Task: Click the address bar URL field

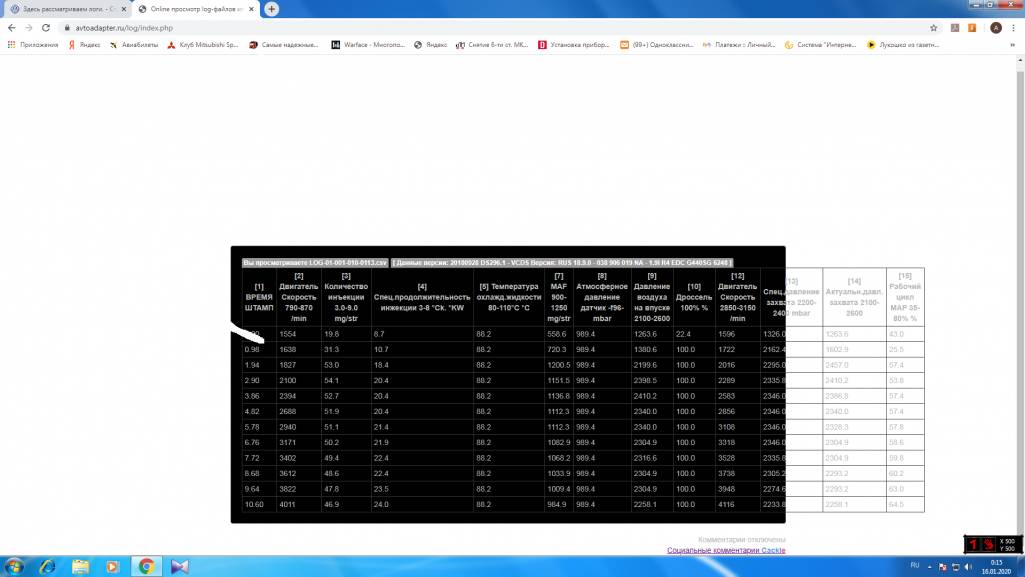Action: (400, 28)
